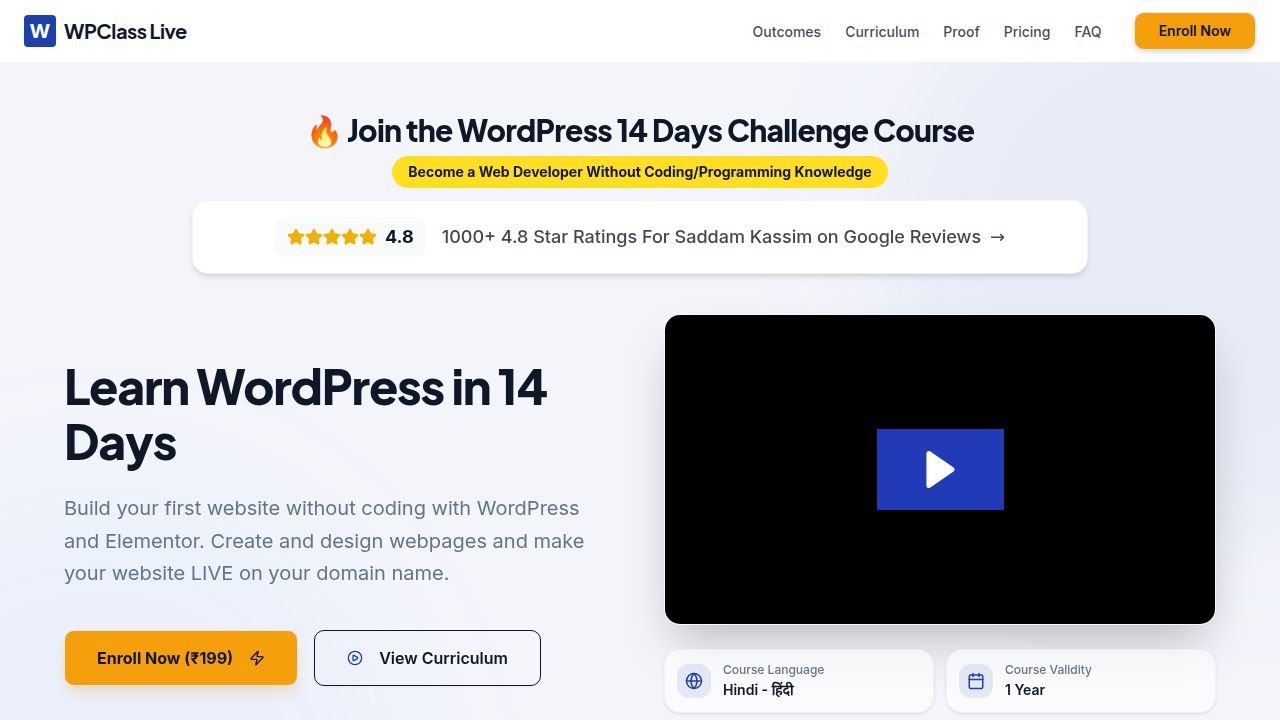Click the View Curriculum button
Image resolution: width=1280 pixels, height=720 pixels.
pyautogui.click(x=427, y=658)
